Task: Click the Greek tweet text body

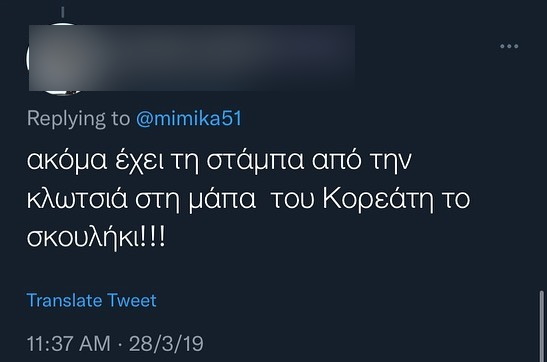Action: 248,199
